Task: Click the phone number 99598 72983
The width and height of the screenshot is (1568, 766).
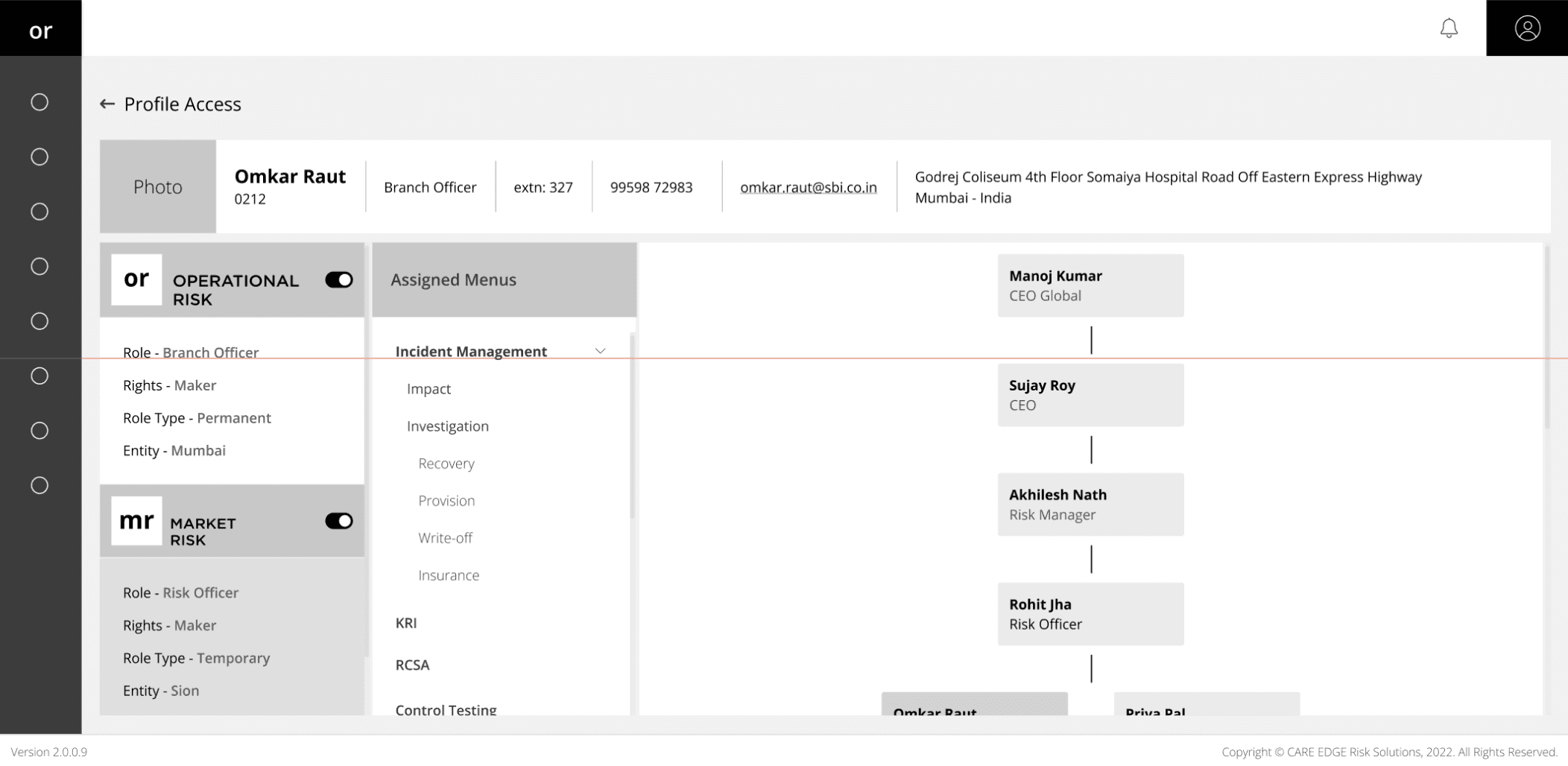Action: click(651, 187)
